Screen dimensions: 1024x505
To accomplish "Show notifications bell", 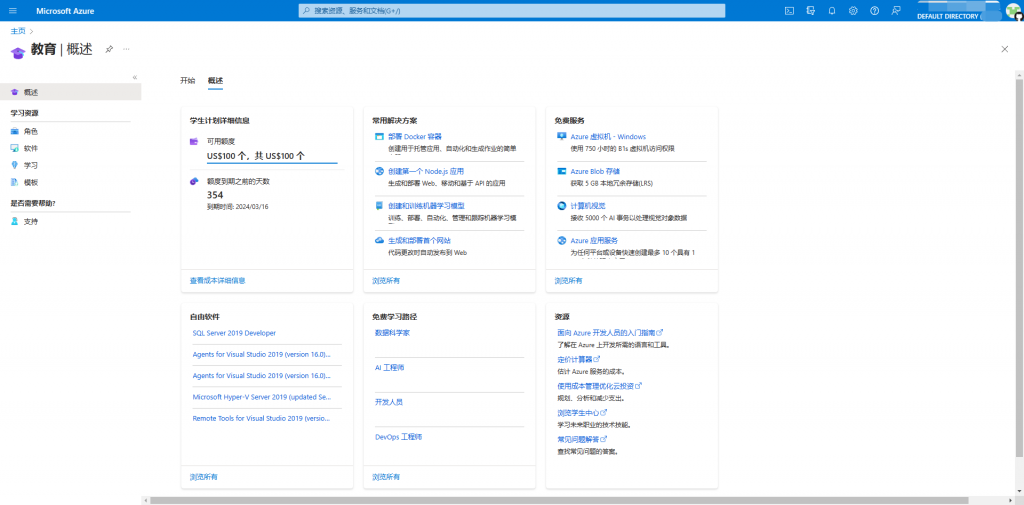I will point(831,11).
